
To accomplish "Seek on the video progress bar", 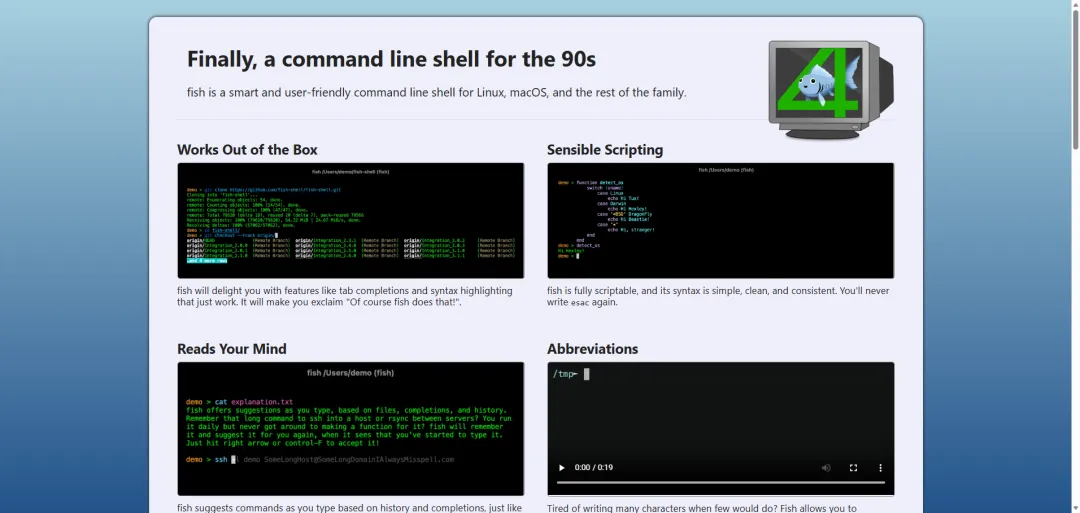I will (720, 483).
